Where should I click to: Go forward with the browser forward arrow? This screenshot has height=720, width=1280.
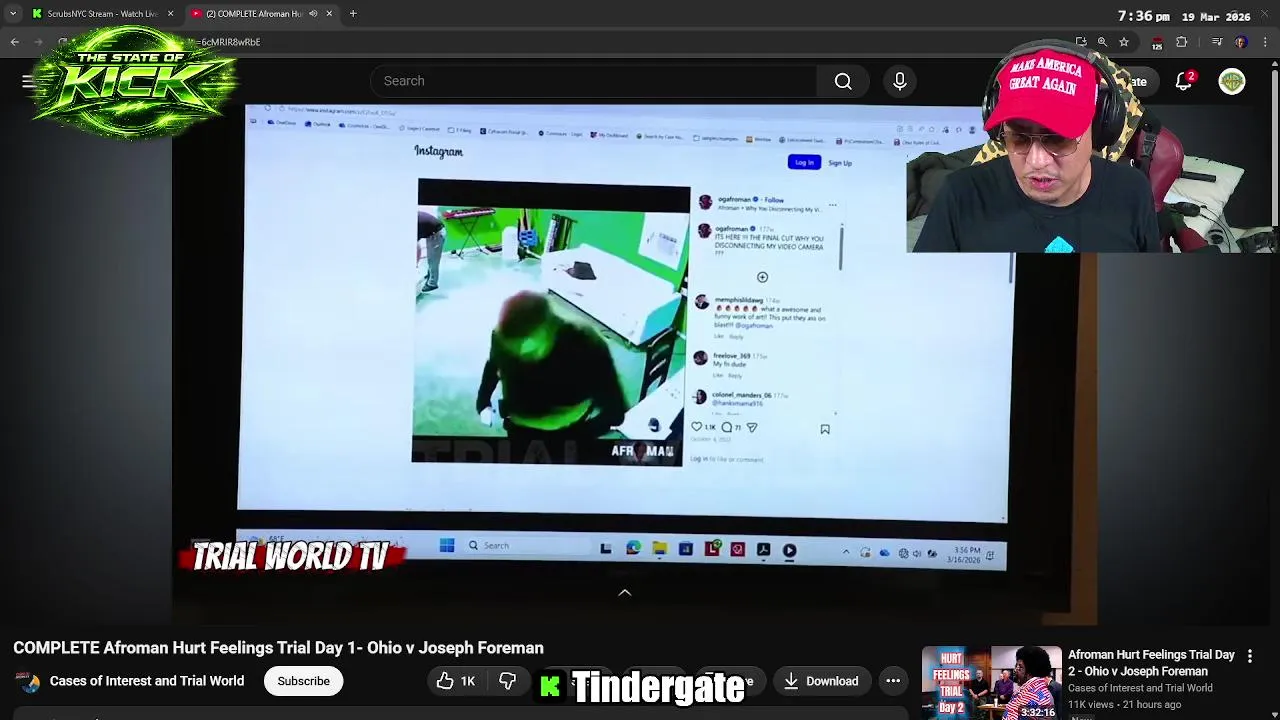[38, 42]
